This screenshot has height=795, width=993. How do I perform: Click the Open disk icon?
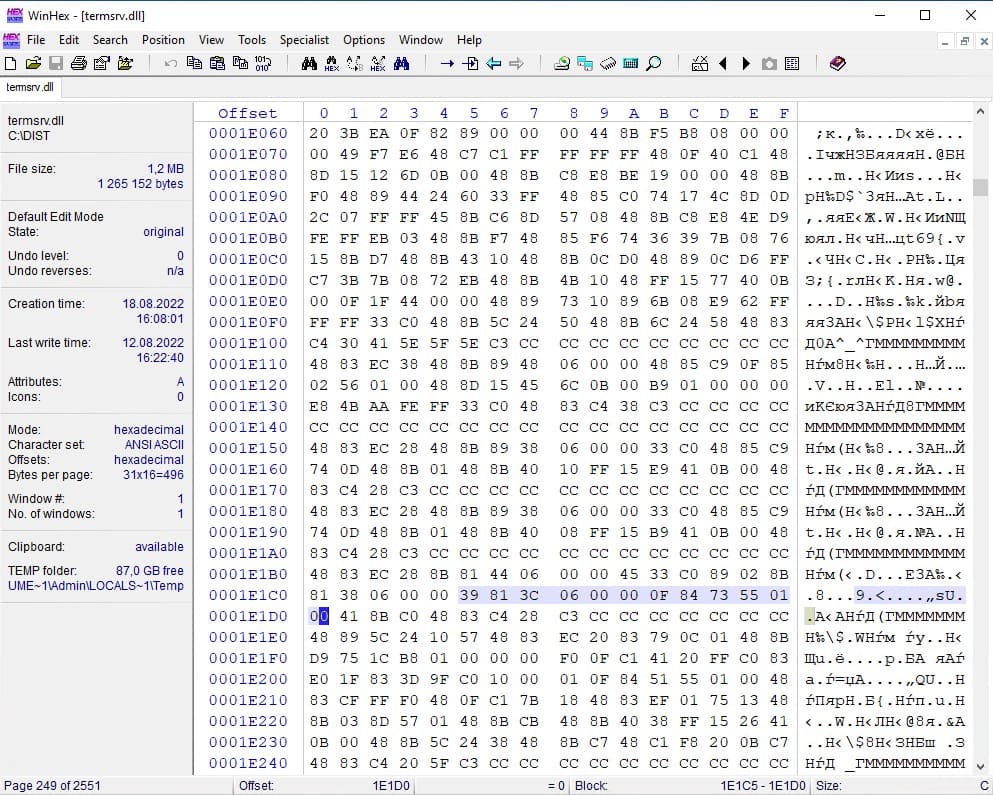562,63
